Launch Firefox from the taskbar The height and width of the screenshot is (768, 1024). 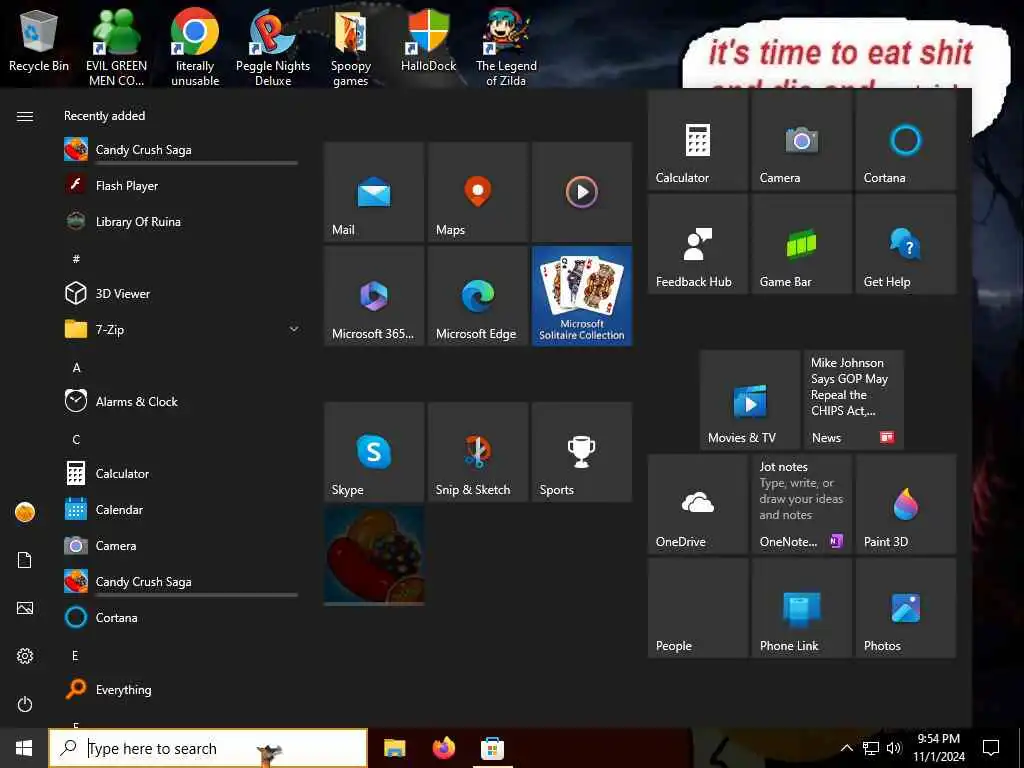click(443, 748)
